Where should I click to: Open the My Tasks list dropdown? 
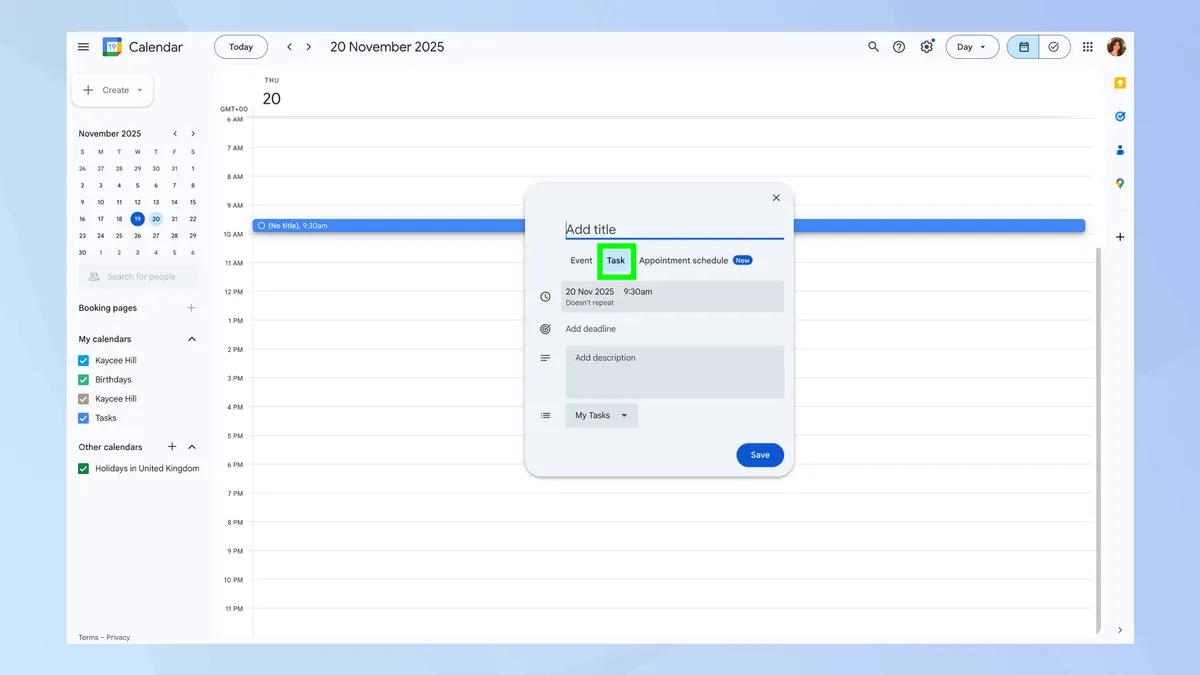pyautogui.click(x=600, y=415)
